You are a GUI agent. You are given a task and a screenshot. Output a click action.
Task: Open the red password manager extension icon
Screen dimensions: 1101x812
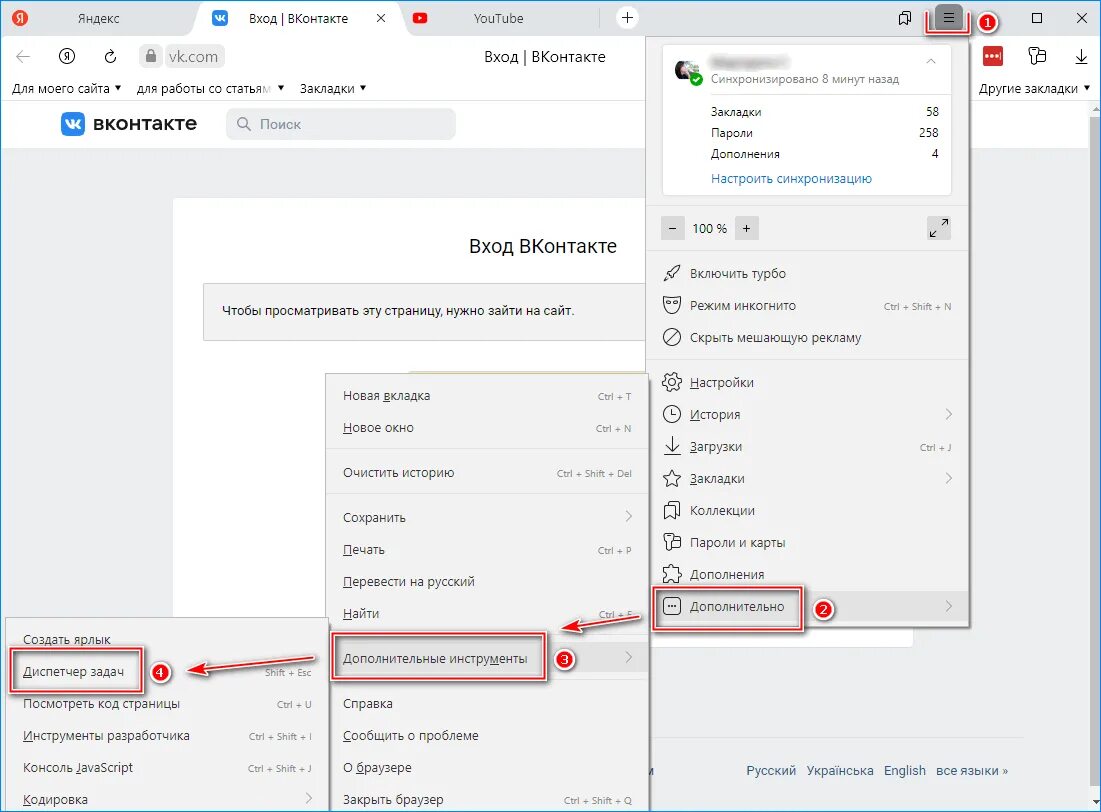point(993,56)
